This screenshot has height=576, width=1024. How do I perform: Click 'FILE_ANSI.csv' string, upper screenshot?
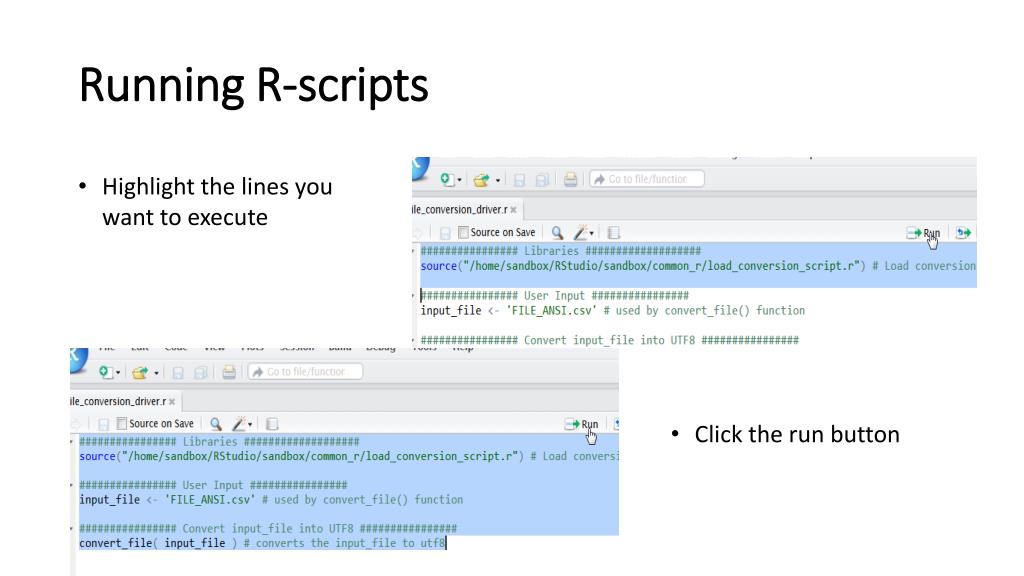coord(551,311)
